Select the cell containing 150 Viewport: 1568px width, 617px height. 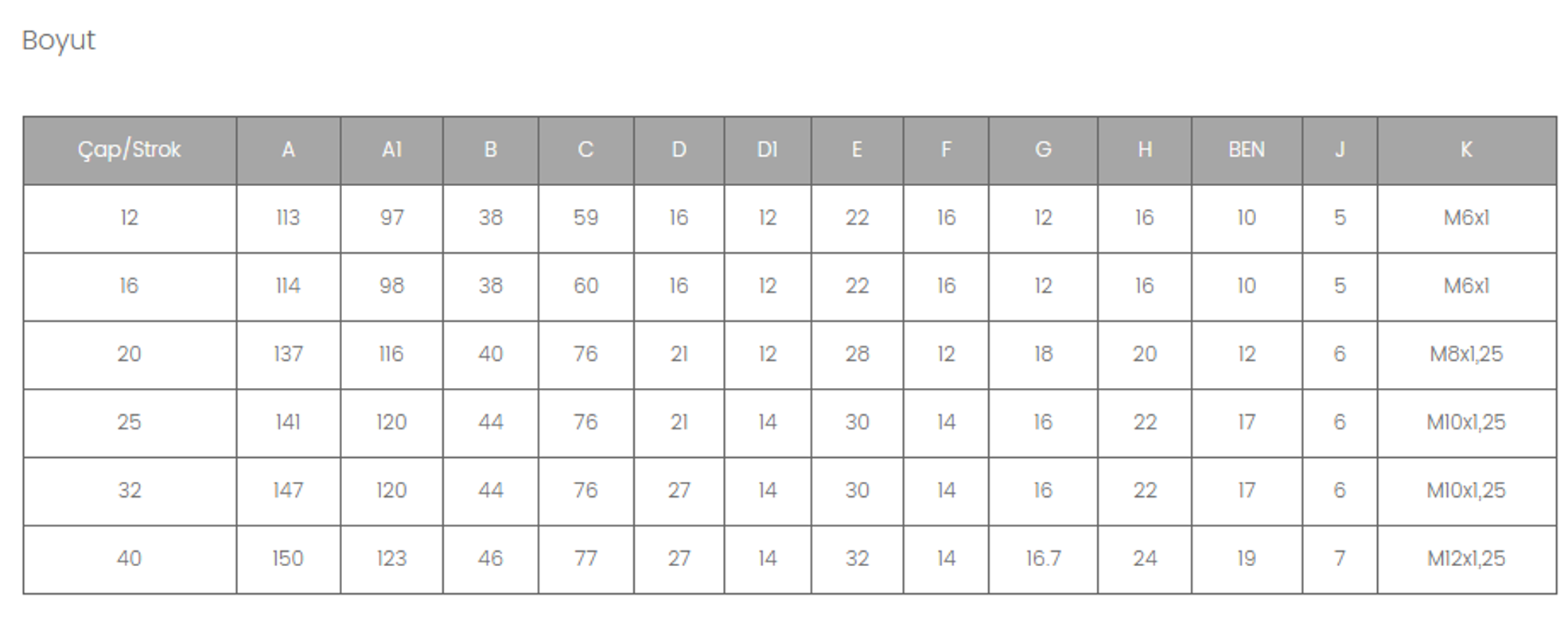point(287,559)
